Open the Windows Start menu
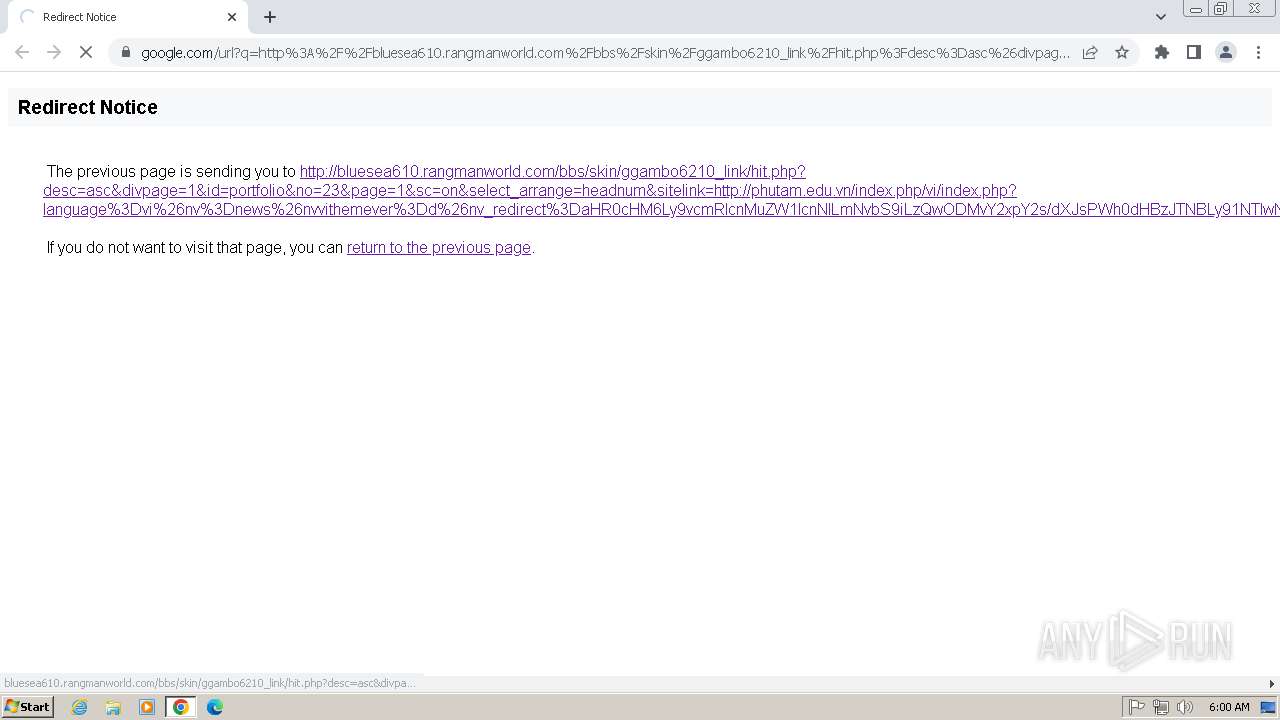The width and height of the screenshot is (1280, 720). [x=27, y=706]
